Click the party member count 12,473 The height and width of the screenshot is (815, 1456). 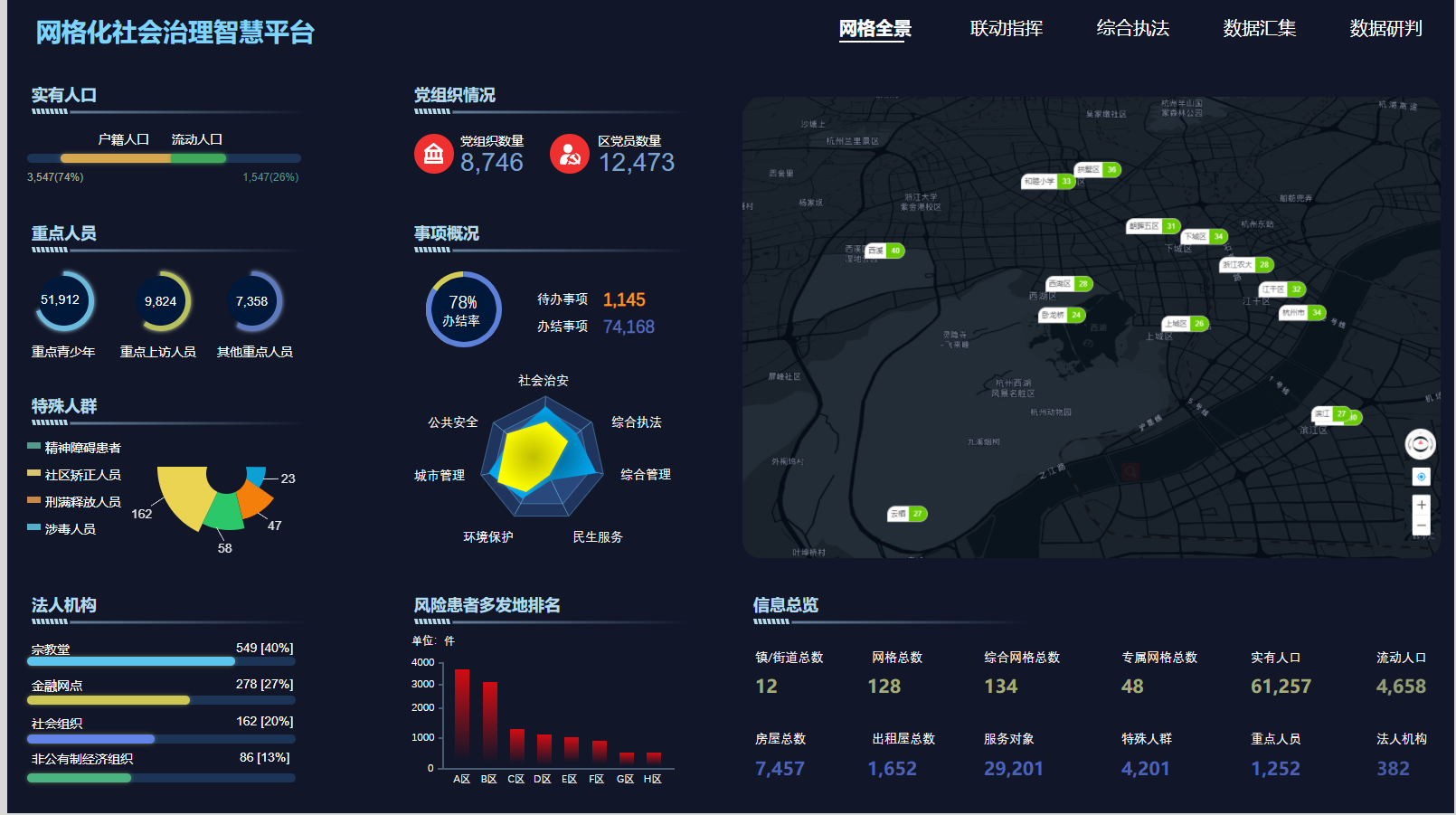pyautogui.click(x=637, y=163)
